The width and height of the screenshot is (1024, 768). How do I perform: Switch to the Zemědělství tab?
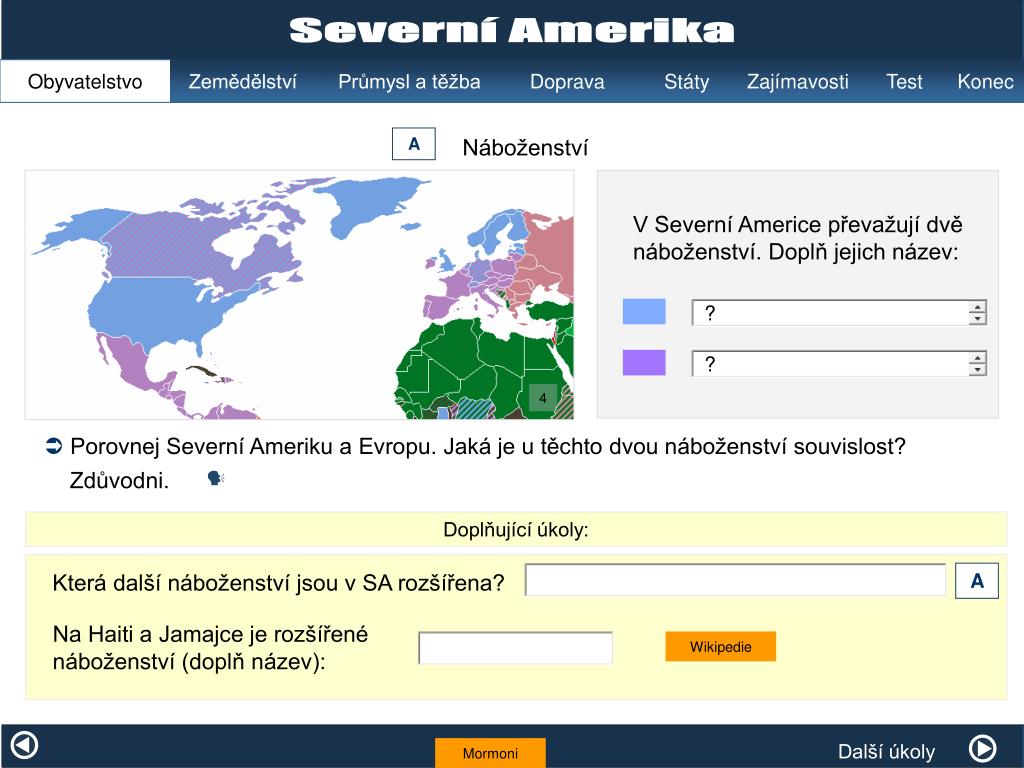point(242,82)
